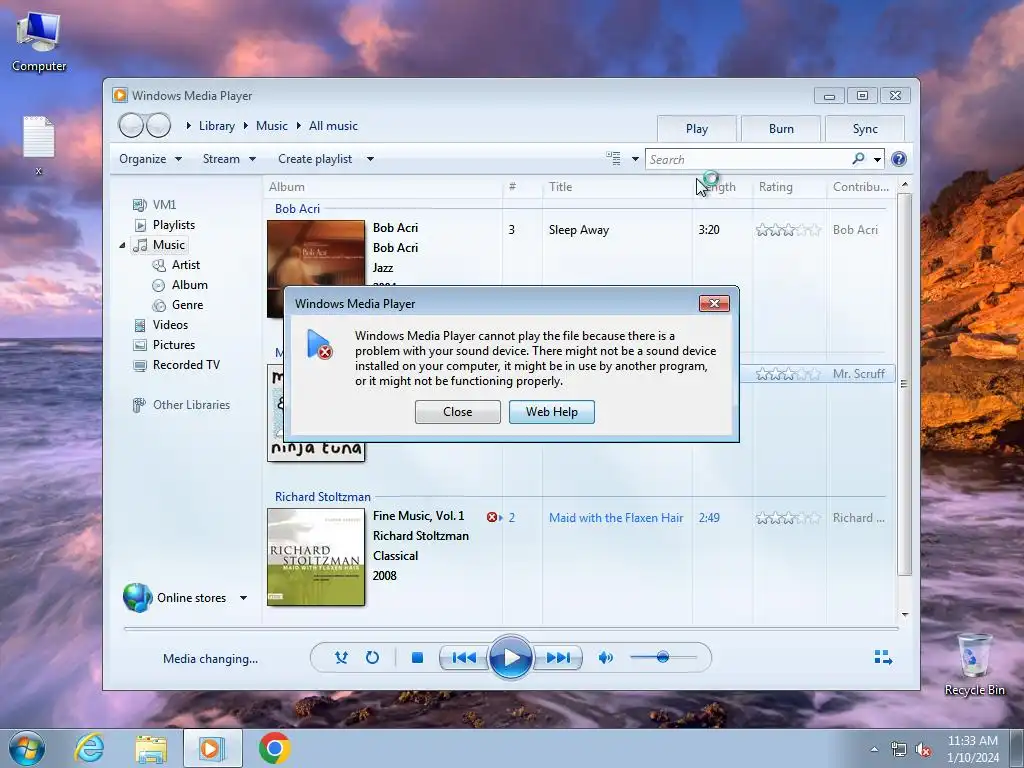
Task: Open Windows Explorer from the taskbar
Action: pos(151,749)
